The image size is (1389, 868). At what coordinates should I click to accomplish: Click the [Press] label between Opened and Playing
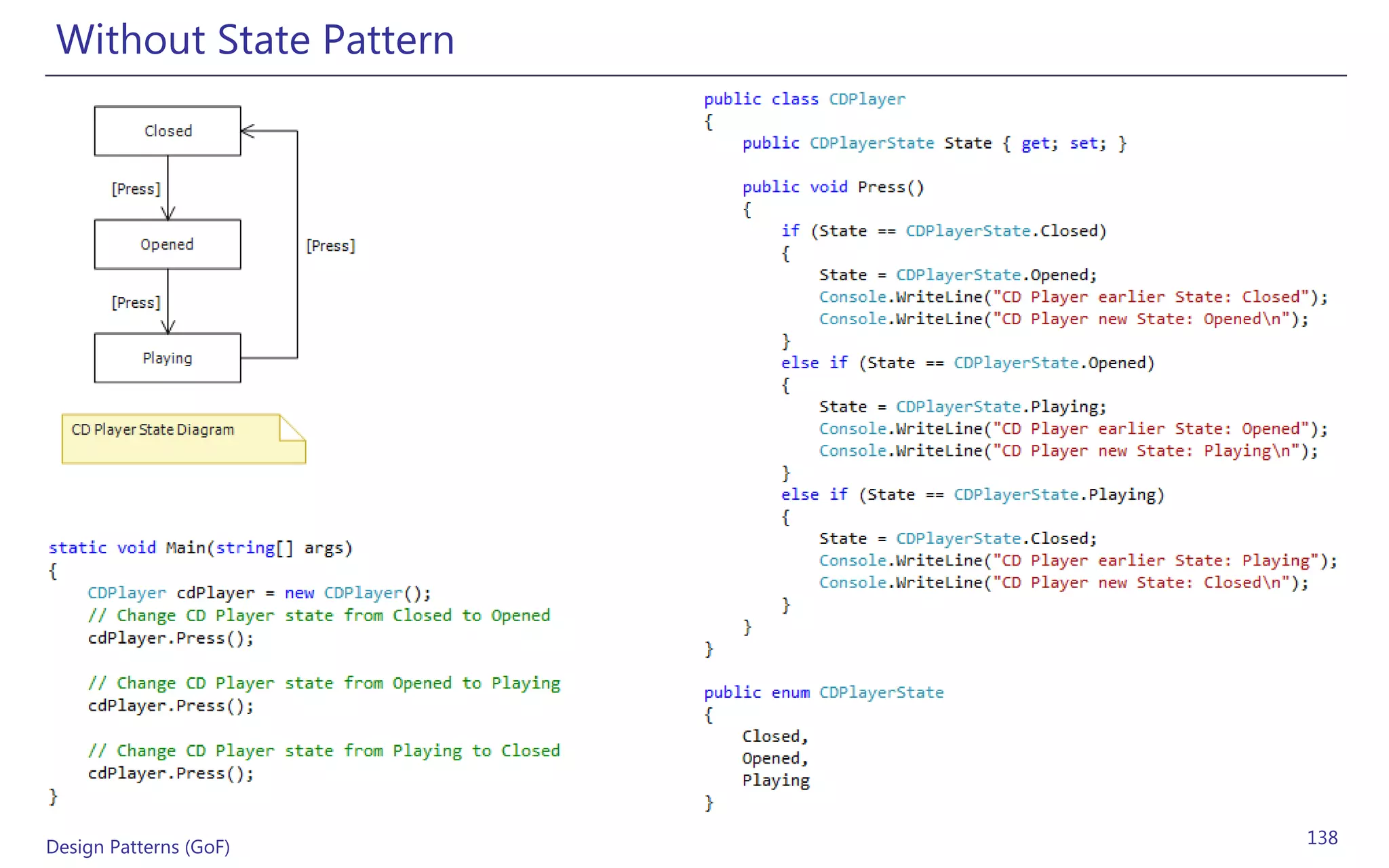point(136,302)
